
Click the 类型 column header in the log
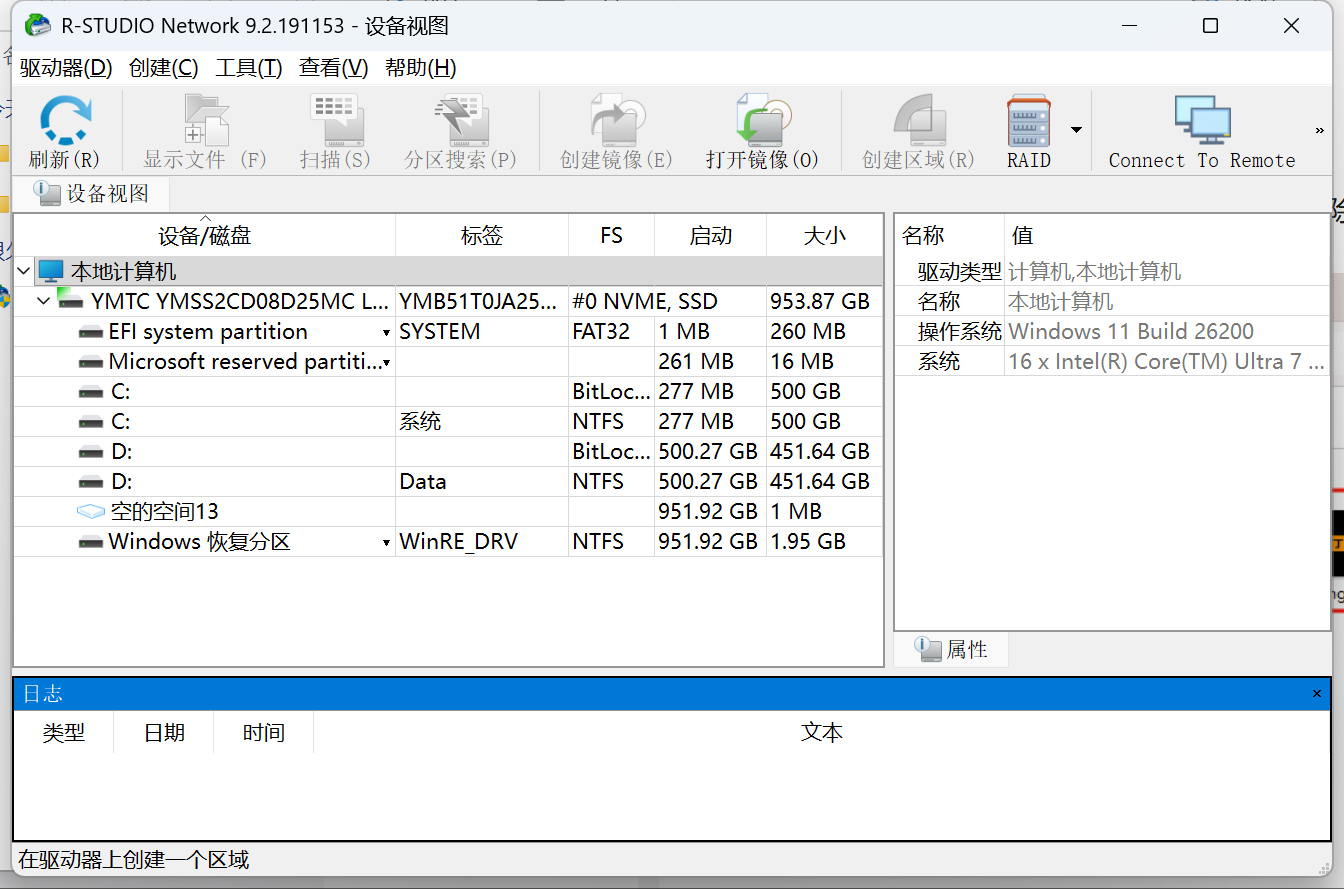tap(64, 733)
